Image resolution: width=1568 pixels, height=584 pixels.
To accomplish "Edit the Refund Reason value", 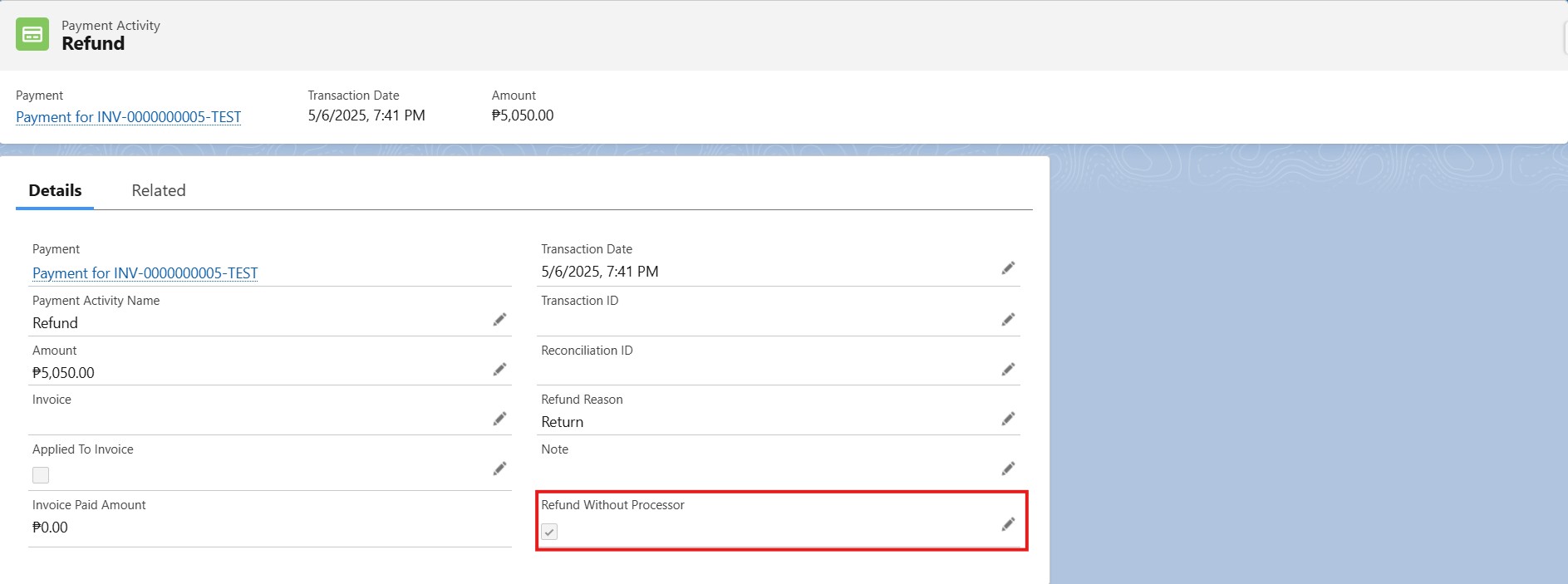I will 1008,419.
